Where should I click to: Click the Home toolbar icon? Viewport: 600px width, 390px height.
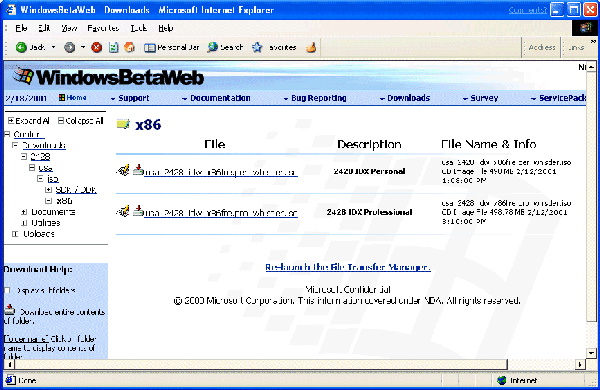point(130,47)
